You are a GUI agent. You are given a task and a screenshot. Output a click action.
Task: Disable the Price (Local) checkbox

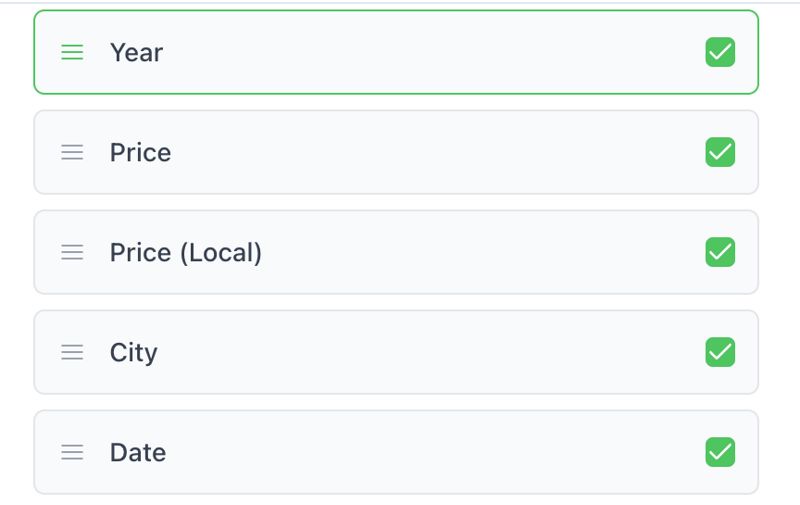click(x=720, y=252)
